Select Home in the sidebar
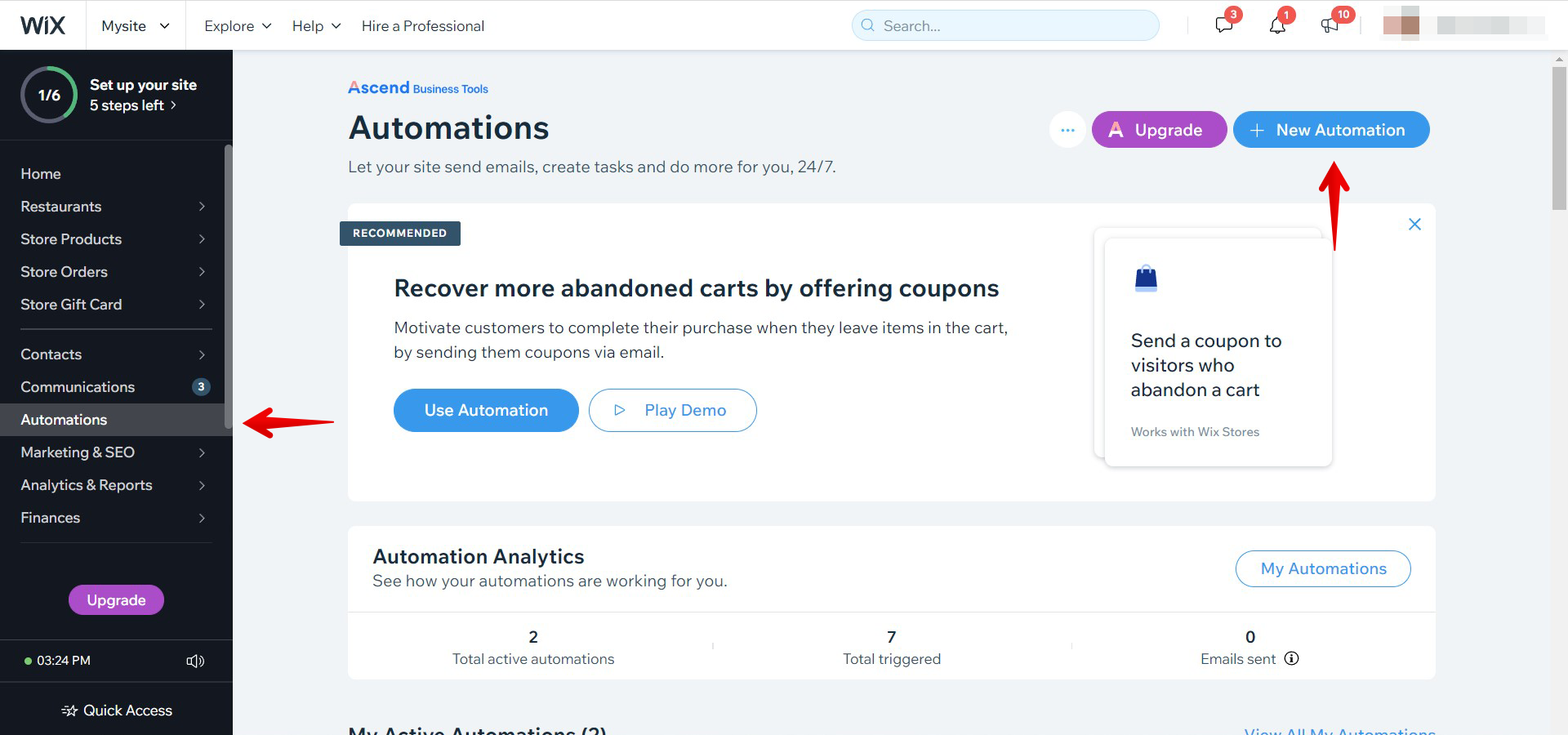This screenshot has width=1568, height=735. coord(41,174)
